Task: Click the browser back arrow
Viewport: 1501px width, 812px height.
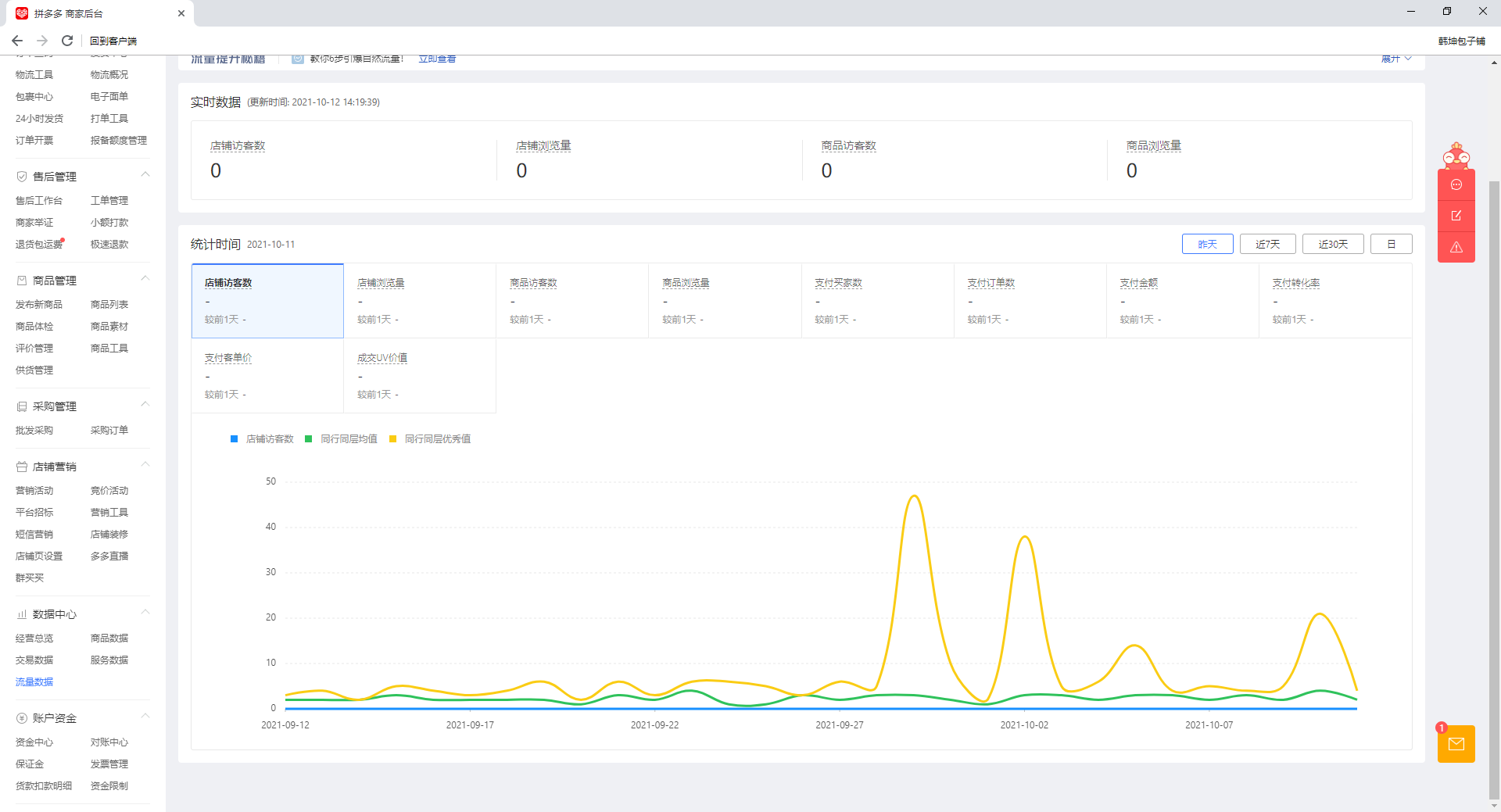Action: point(17,41)
